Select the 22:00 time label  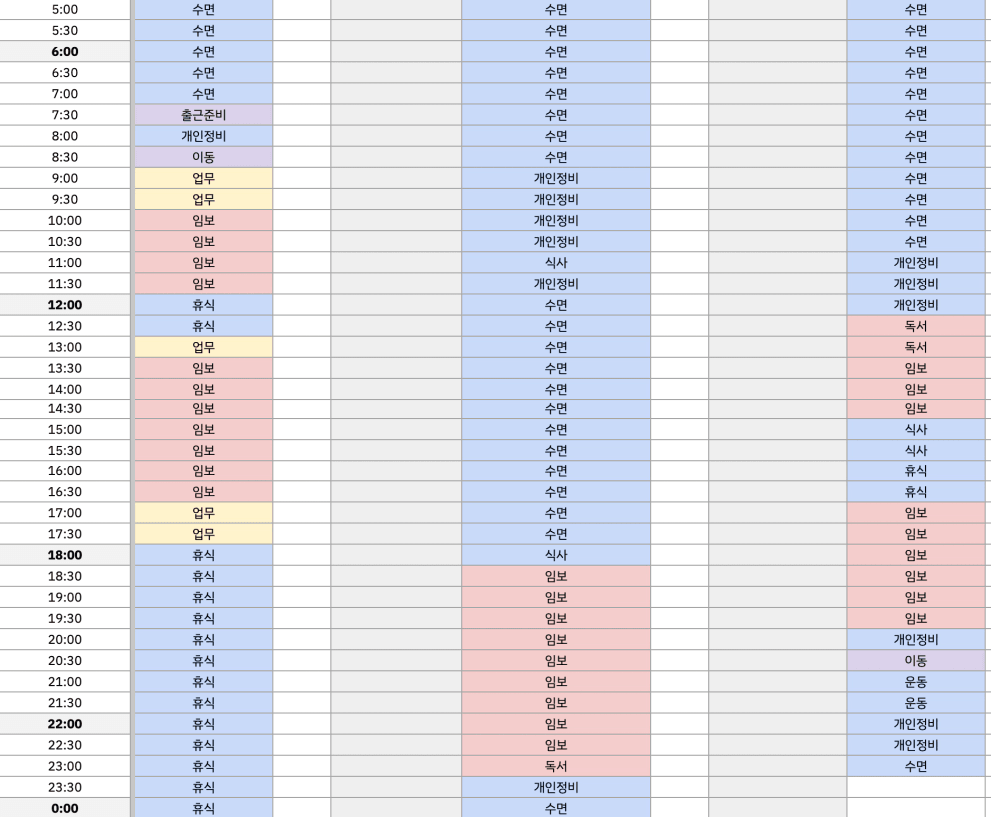pos(65,724)
